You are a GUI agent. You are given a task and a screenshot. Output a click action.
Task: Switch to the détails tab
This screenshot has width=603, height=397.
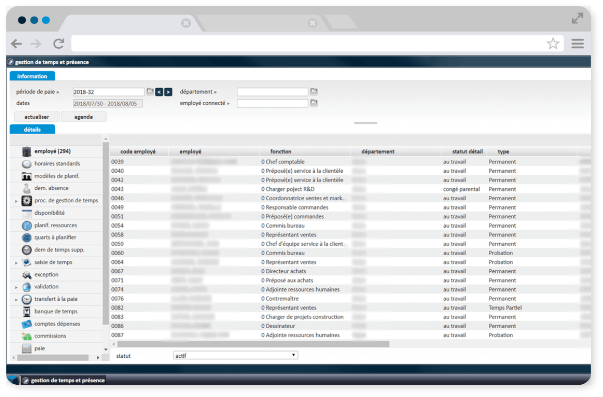(32, 130)
